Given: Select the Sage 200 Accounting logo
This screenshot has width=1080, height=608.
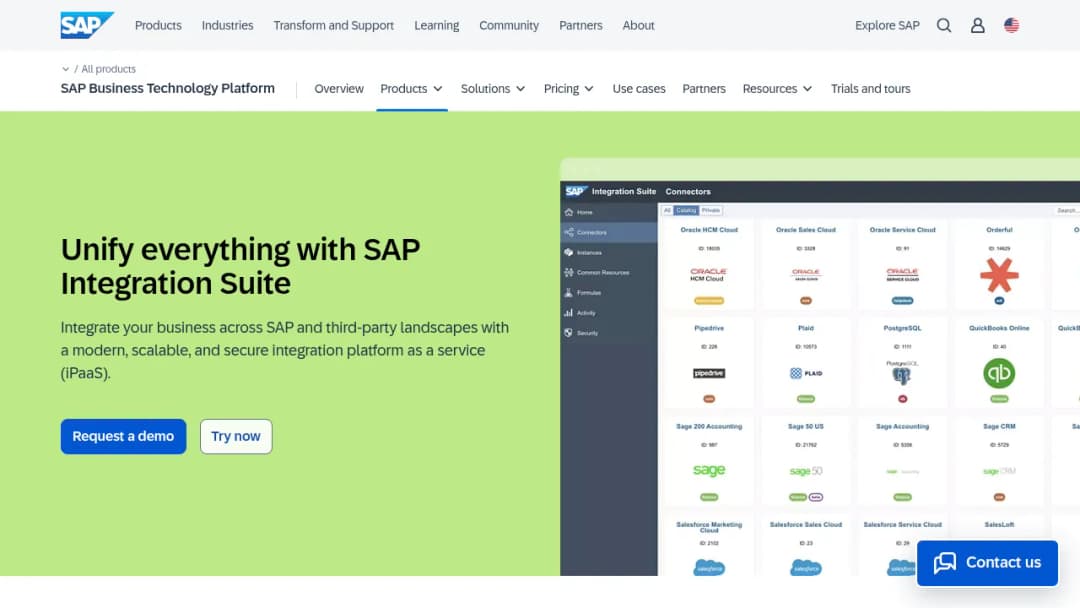Looking at the screenshot, I should (x=709, y=470).
